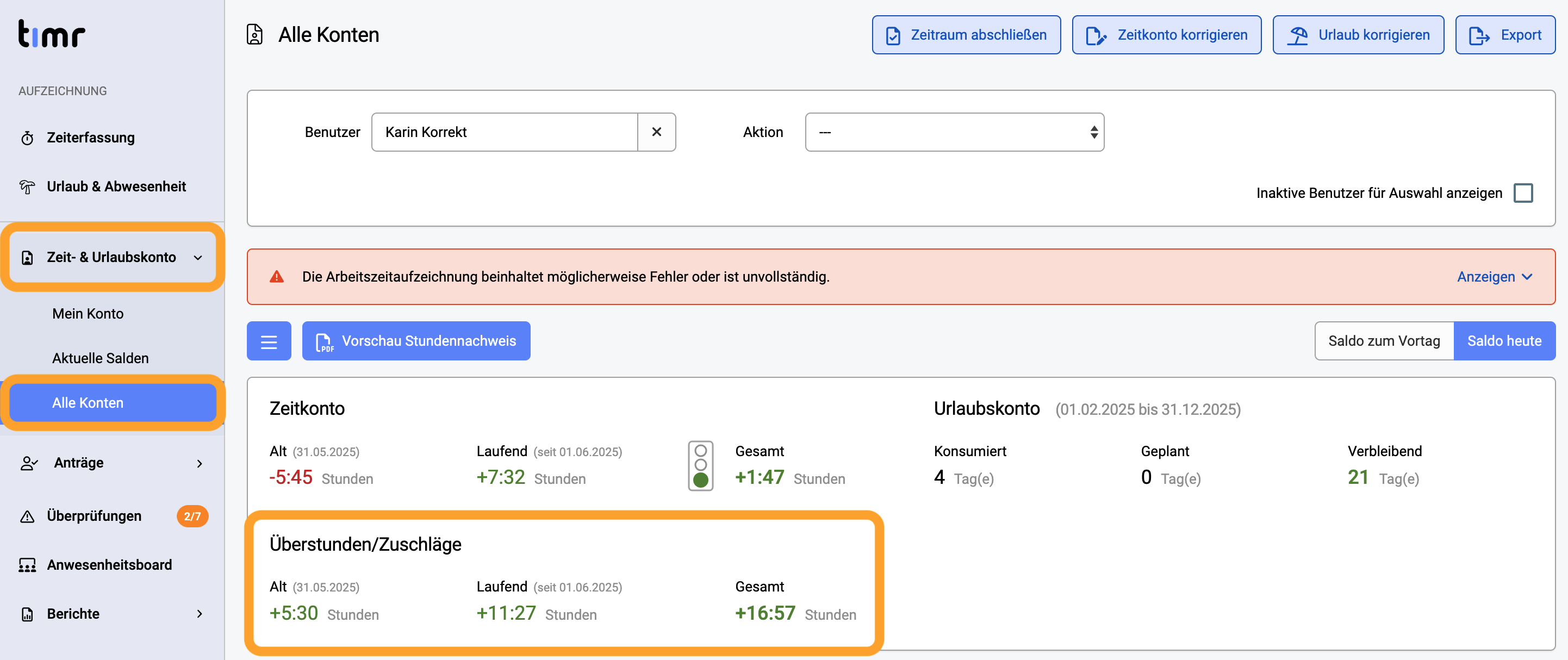
Task: Open Mein Konto submenu item
Action: [x=88, y=314]
